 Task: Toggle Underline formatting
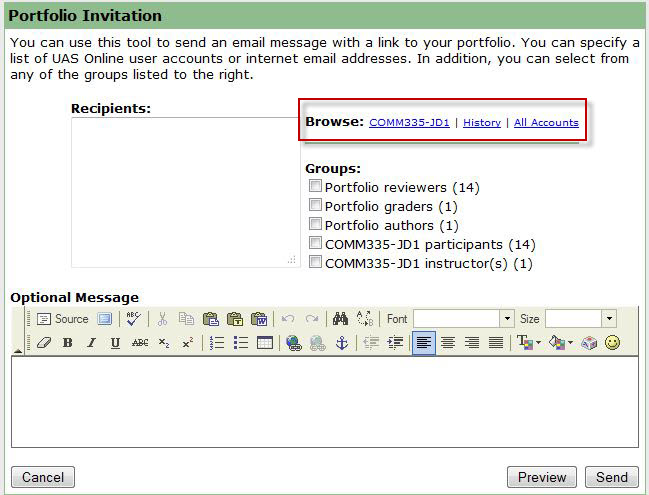coord(115,343)
